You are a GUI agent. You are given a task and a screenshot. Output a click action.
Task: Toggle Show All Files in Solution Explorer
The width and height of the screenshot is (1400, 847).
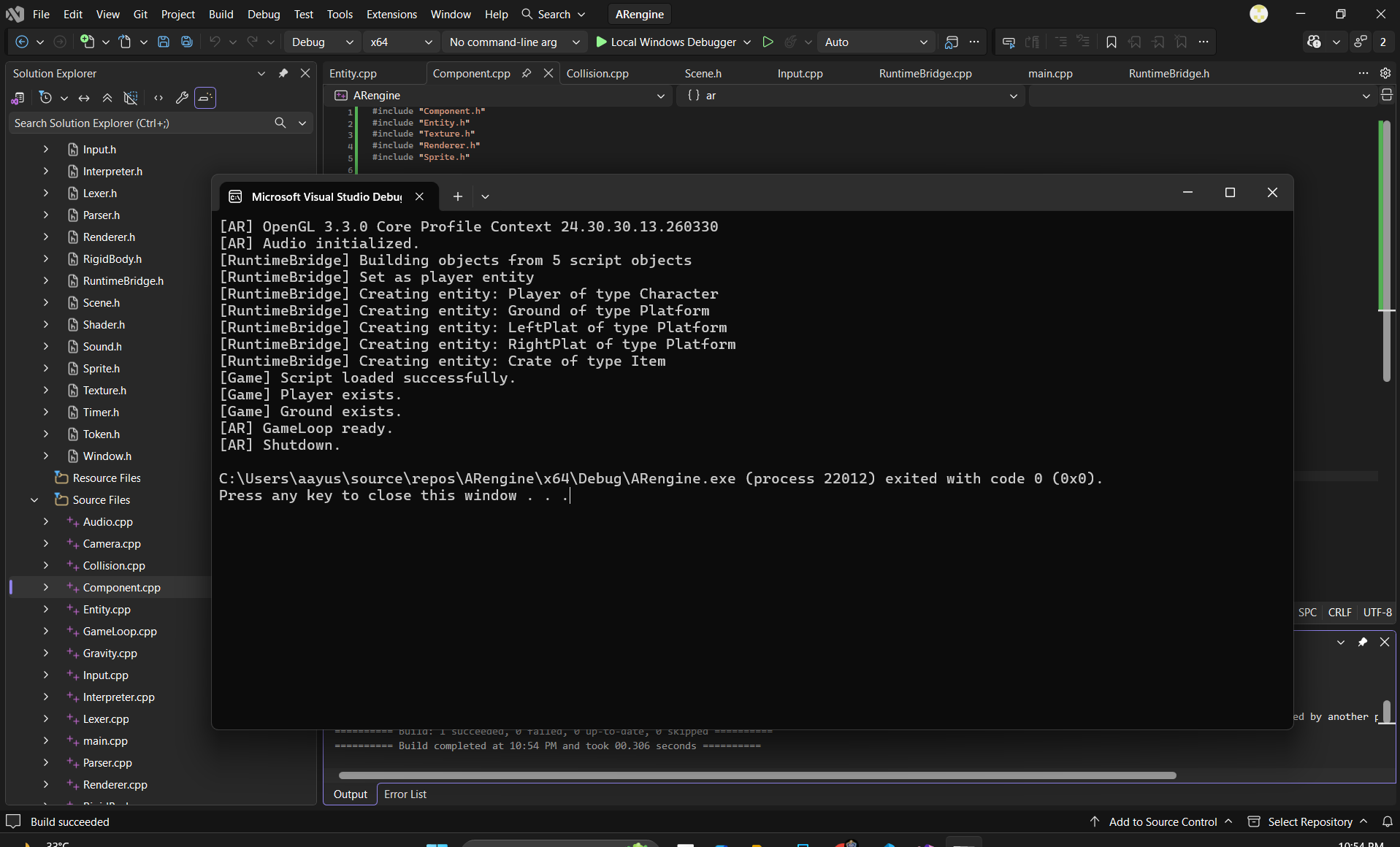131,98
